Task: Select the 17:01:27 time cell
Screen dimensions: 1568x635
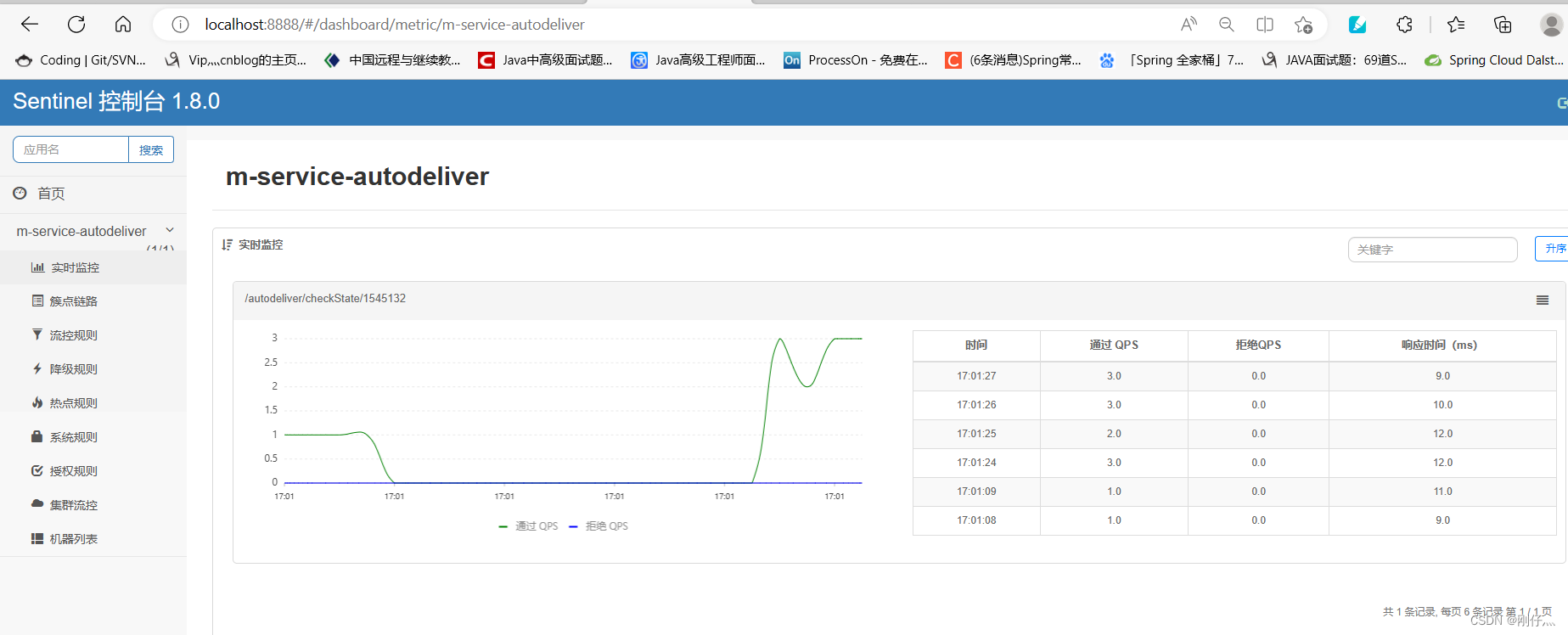Action: coord(976,376)
